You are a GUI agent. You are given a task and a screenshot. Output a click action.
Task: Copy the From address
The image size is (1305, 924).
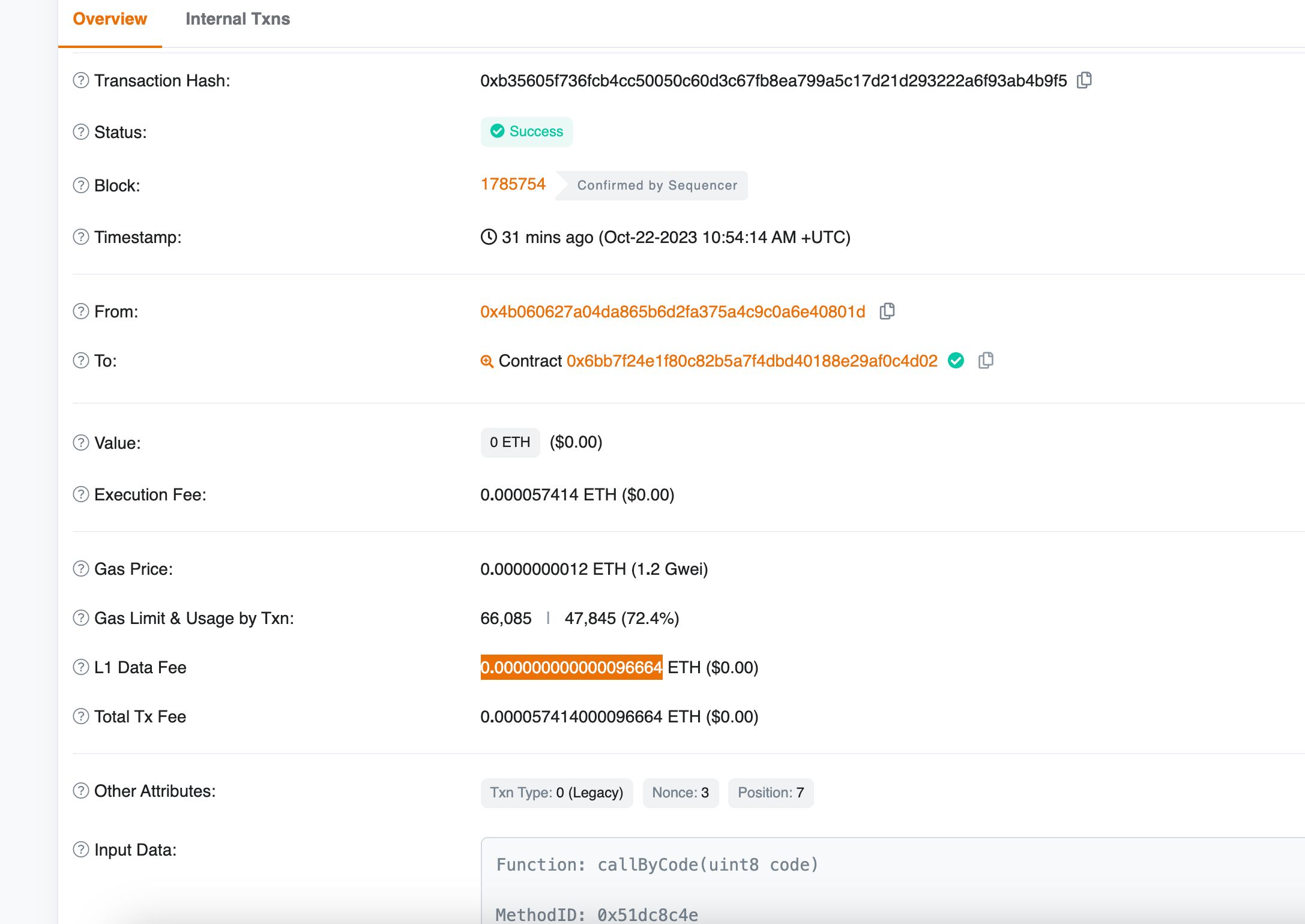point(887,311)
